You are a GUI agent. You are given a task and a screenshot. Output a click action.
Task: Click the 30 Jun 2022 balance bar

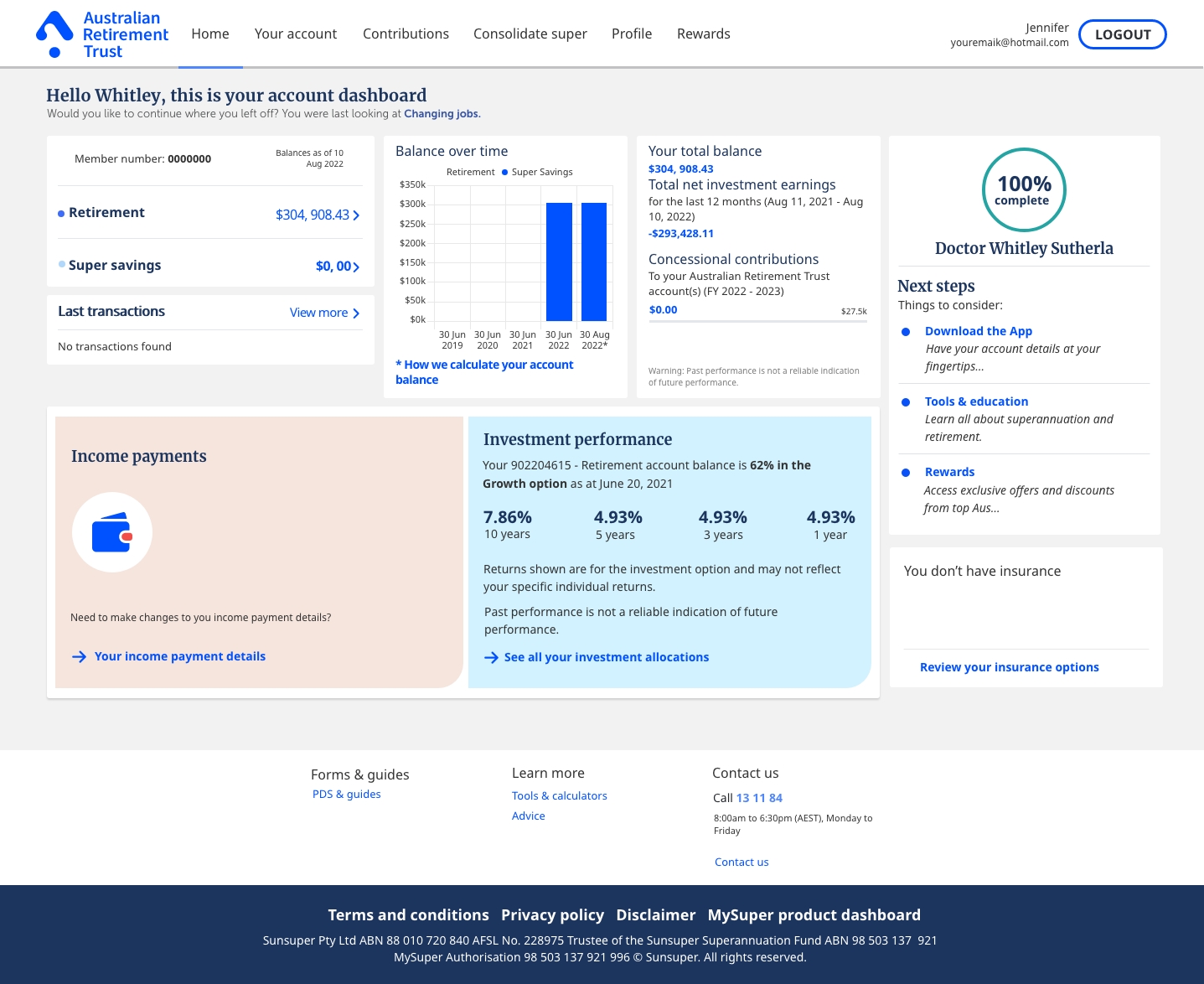pyautogui.click(x=559, y=262)
